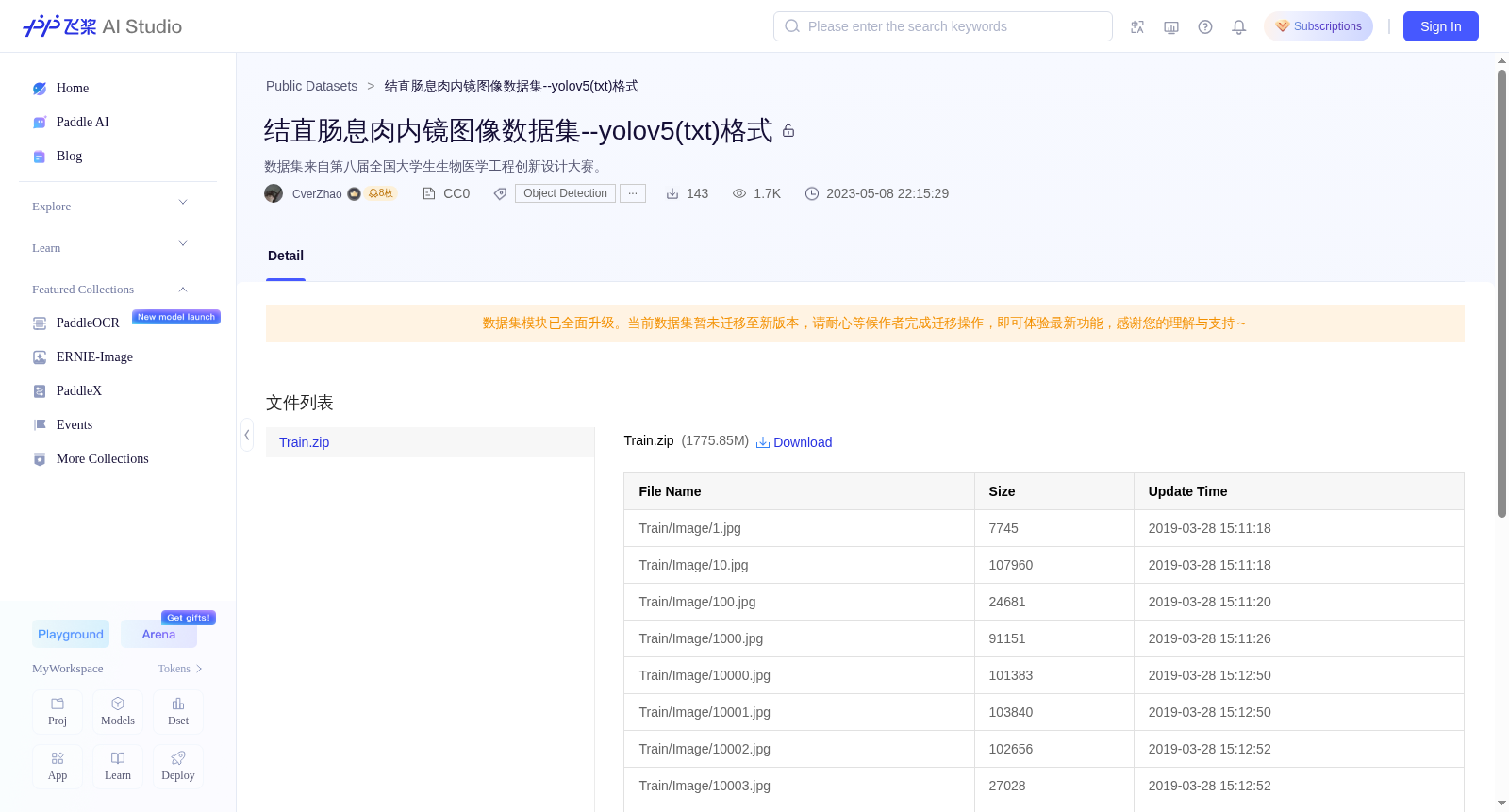Collapse the left sidebar with arrow handle
Image resolution: width=1509 pixels, height=812 pixels.
point(247,435)
